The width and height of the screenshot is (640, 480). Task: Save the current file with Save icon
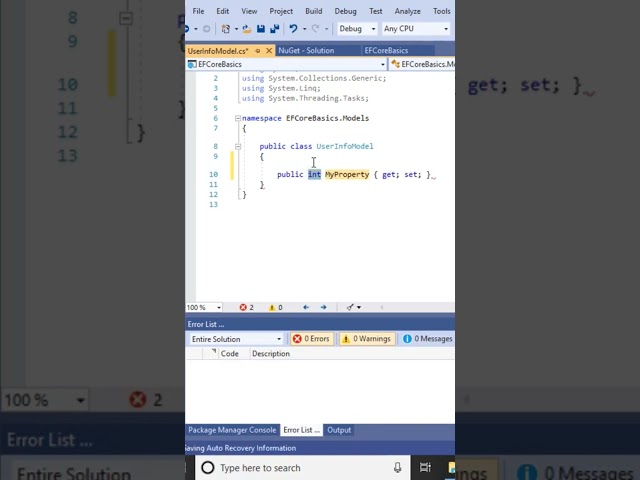pos(261,29)
